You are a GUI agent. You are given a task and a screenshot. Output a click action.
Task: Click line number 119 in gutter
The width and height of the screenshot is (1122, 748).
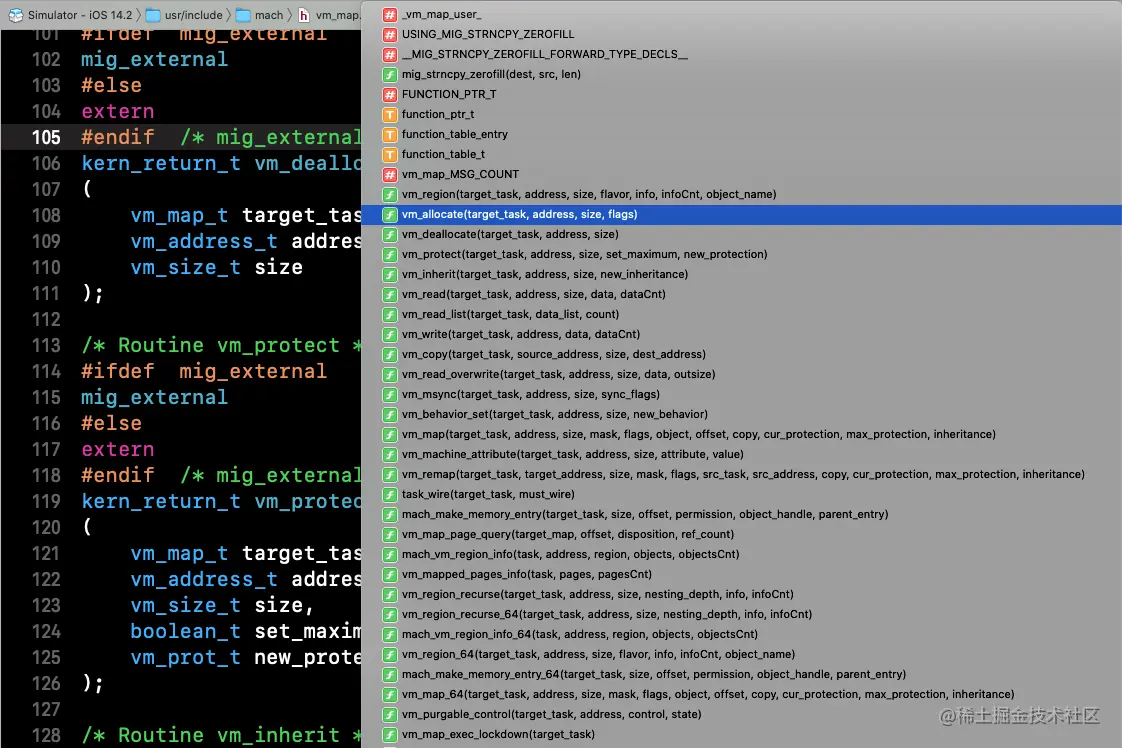pyautogui.click(x=46, y=502)
